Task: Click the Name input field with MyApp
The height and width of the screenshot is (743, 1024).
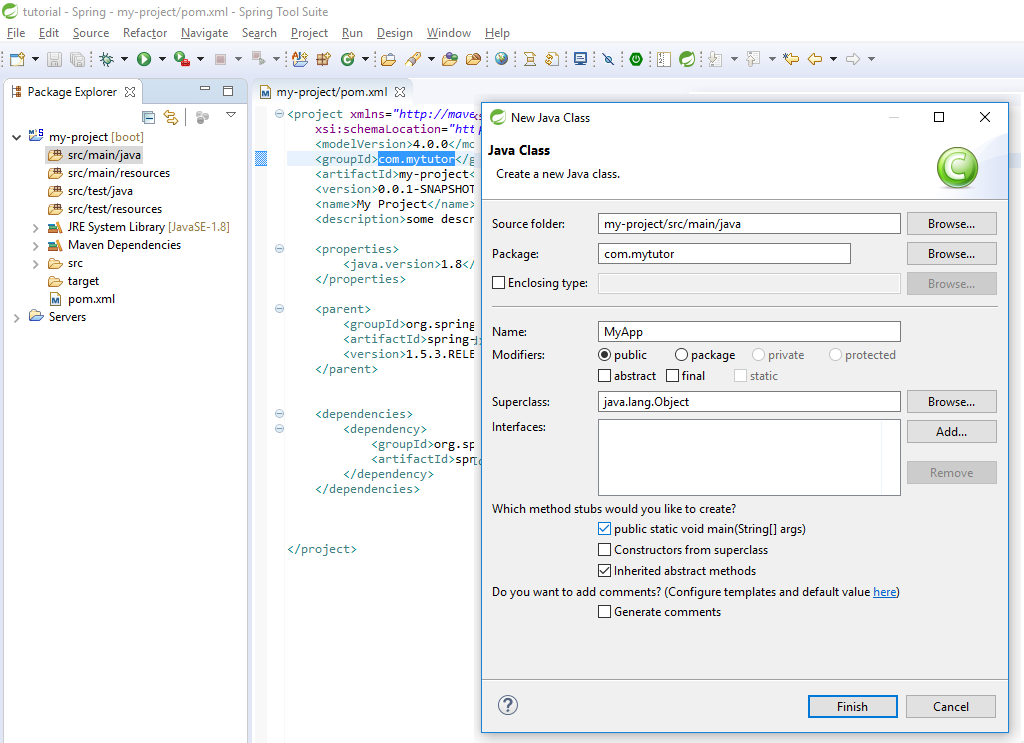Action: tap(749, 332)
